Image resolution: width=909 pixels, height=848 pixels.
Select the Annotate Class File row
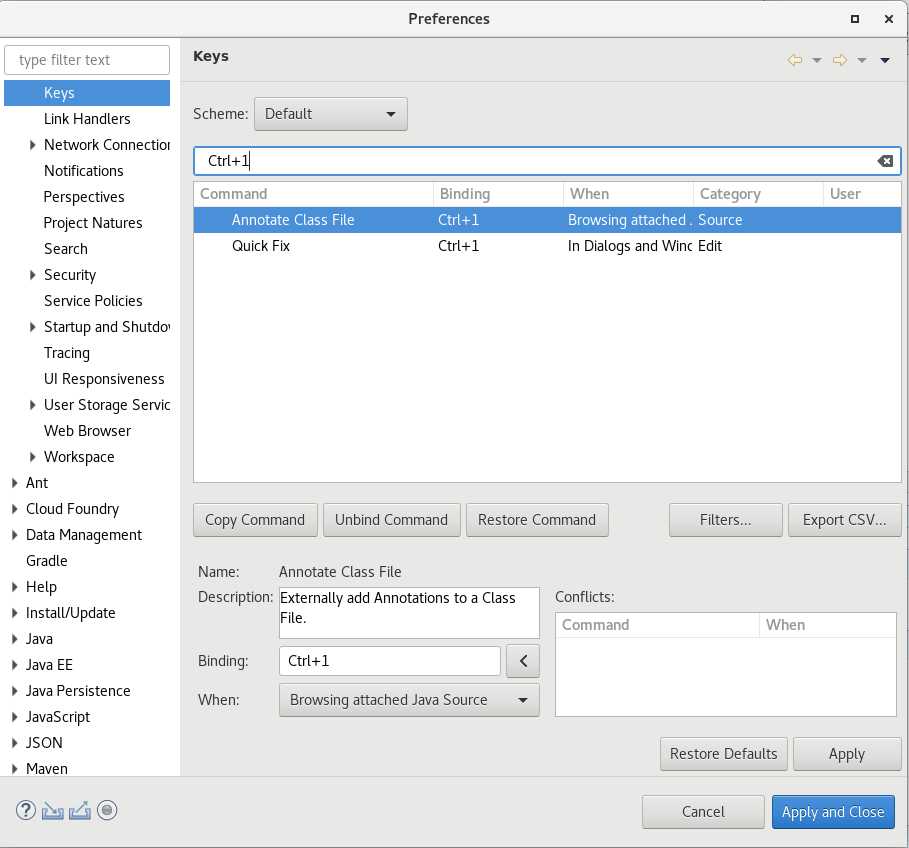point(547,220)
